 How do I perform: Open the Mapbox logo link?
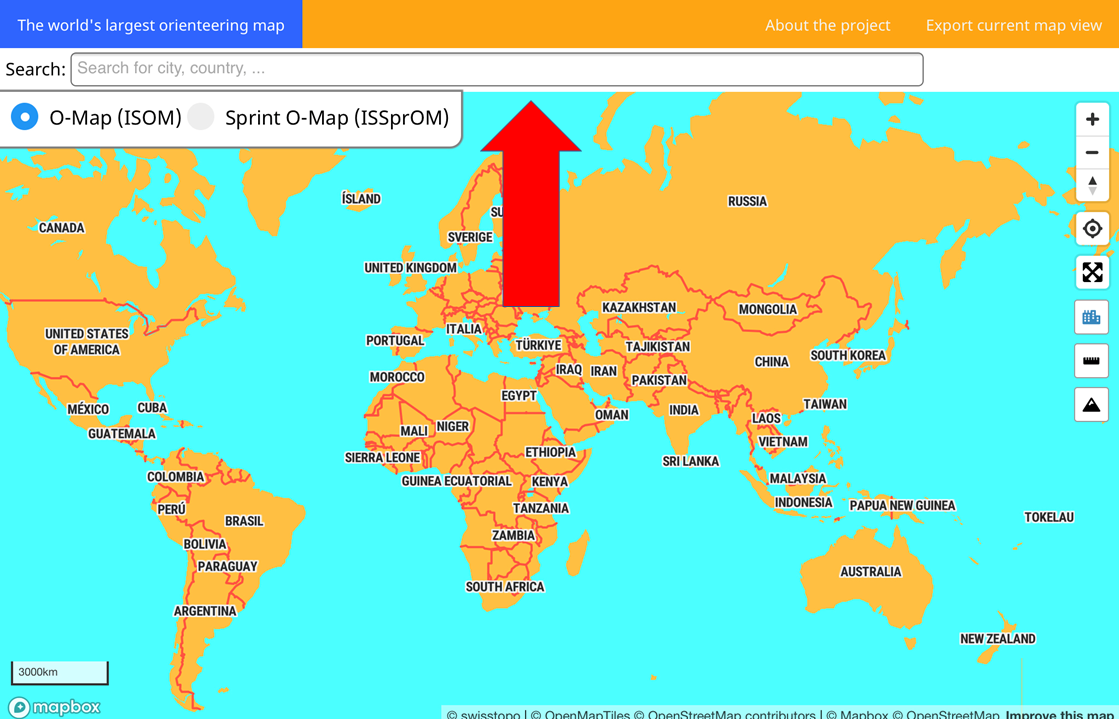[x=55, y=707]
